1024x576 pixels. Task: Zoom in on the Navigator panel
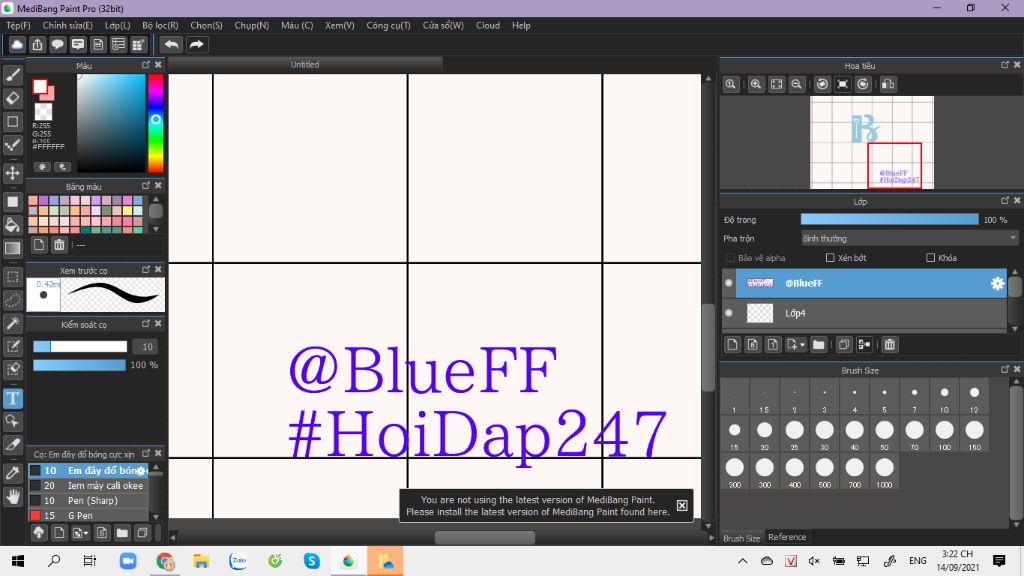tap(756, 84)
